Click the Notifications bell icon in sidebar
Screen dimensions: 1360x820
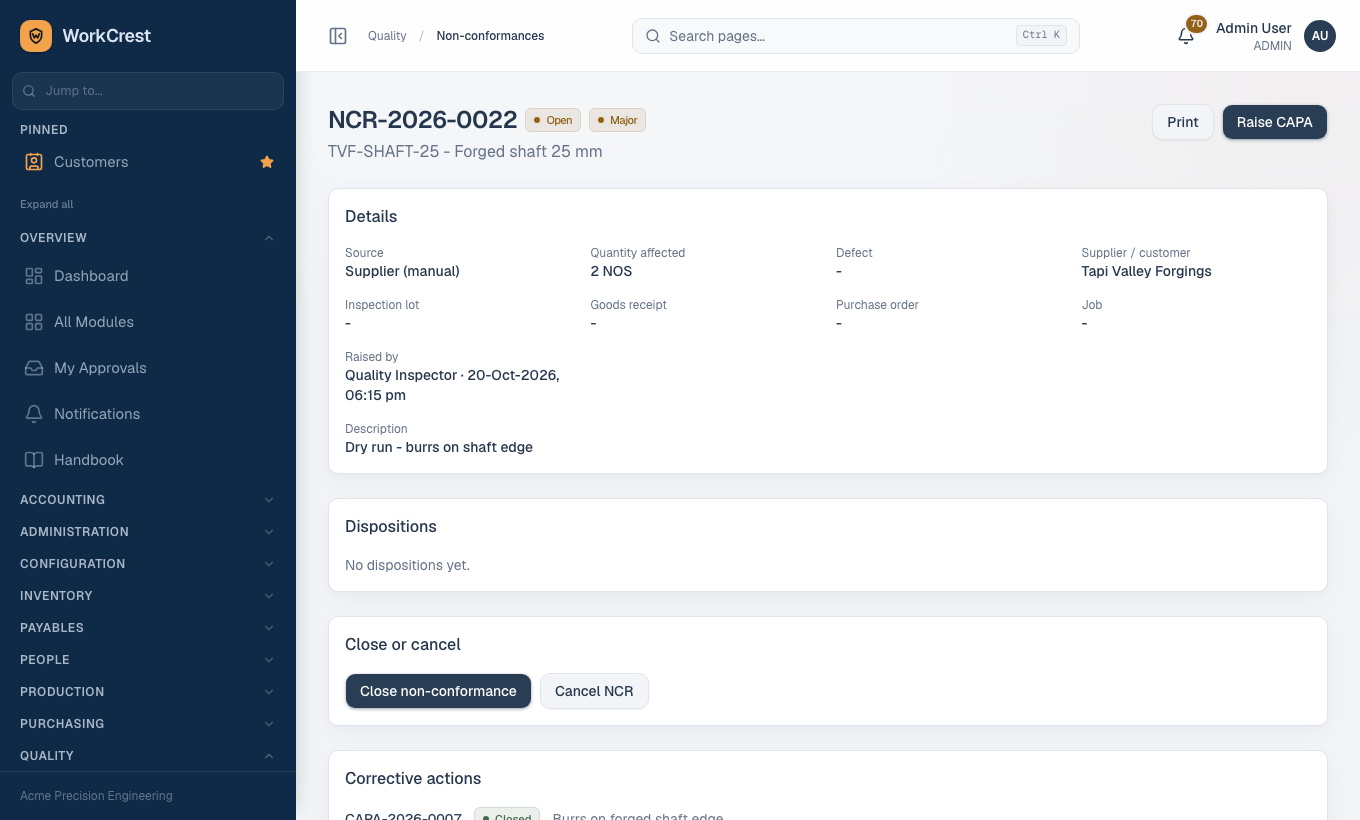[34, 414]
